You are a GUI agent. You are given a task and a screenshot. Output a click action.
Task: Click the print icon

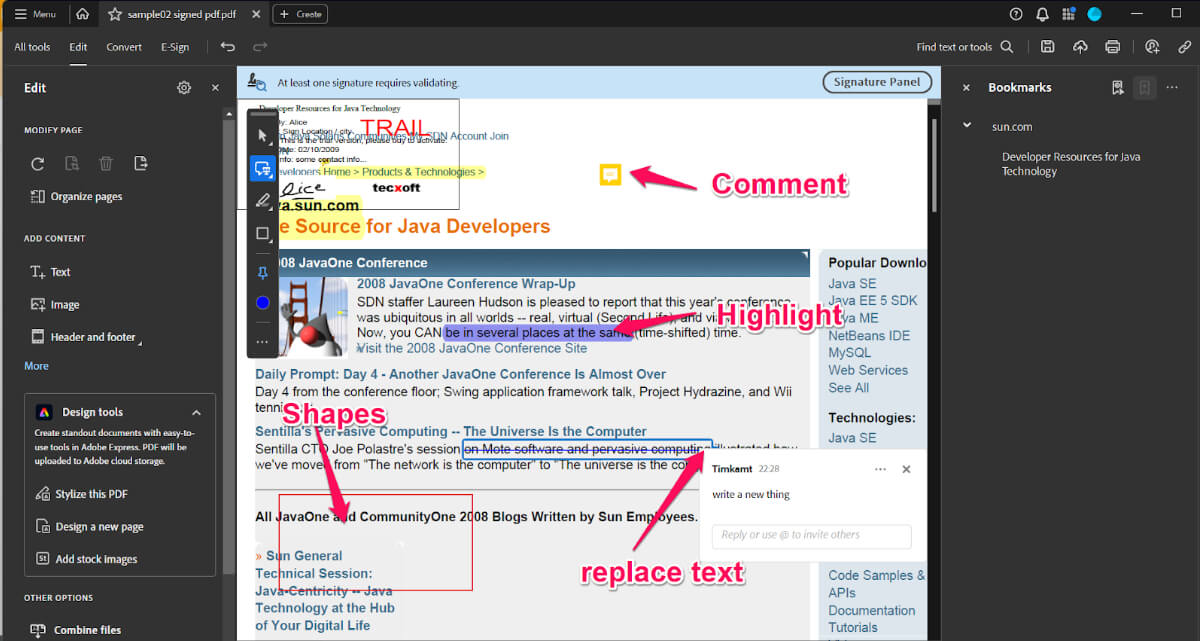pos(1112,47)
